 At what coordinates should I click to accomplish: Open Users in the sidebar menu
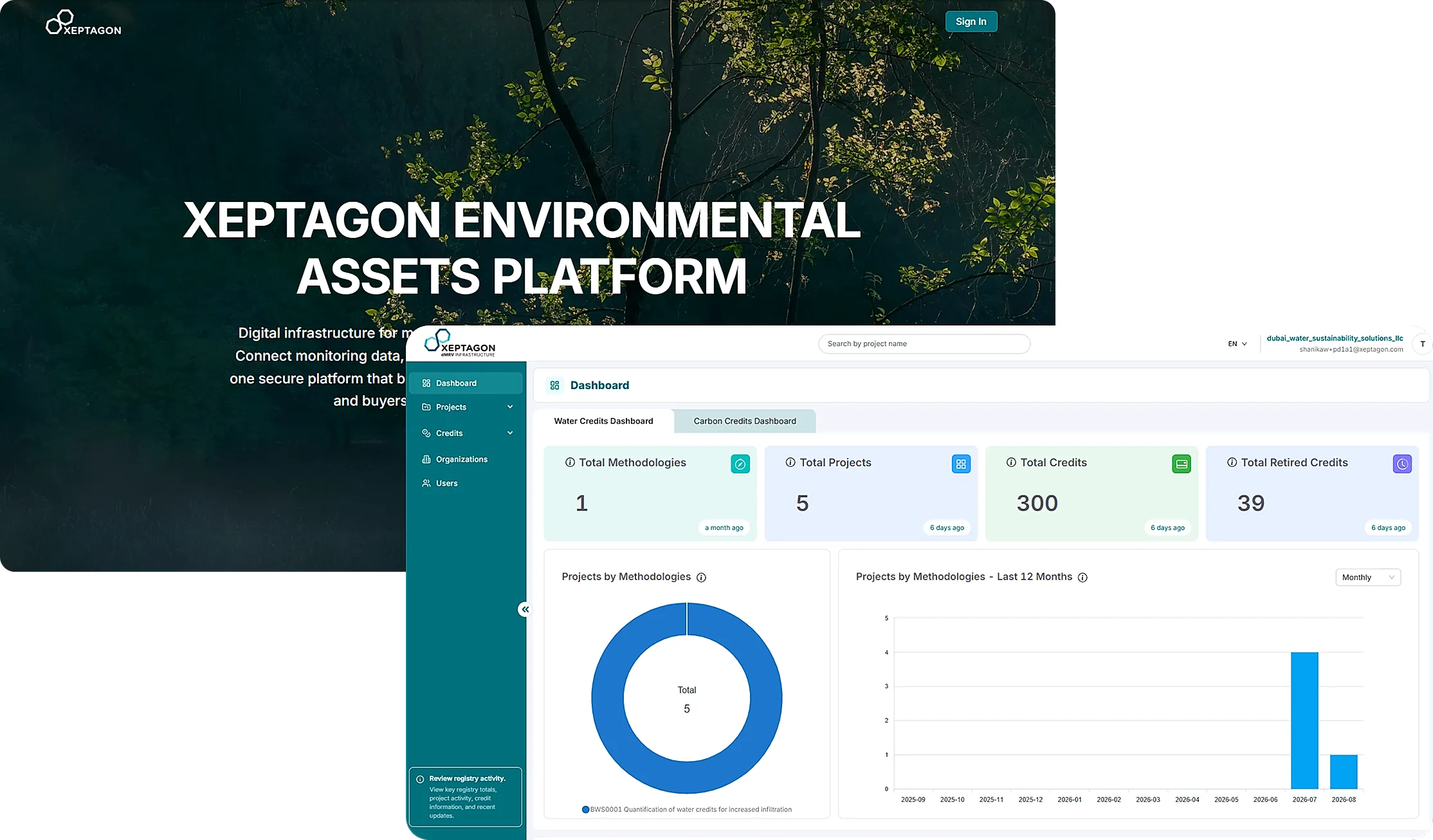tap(466, 483)
